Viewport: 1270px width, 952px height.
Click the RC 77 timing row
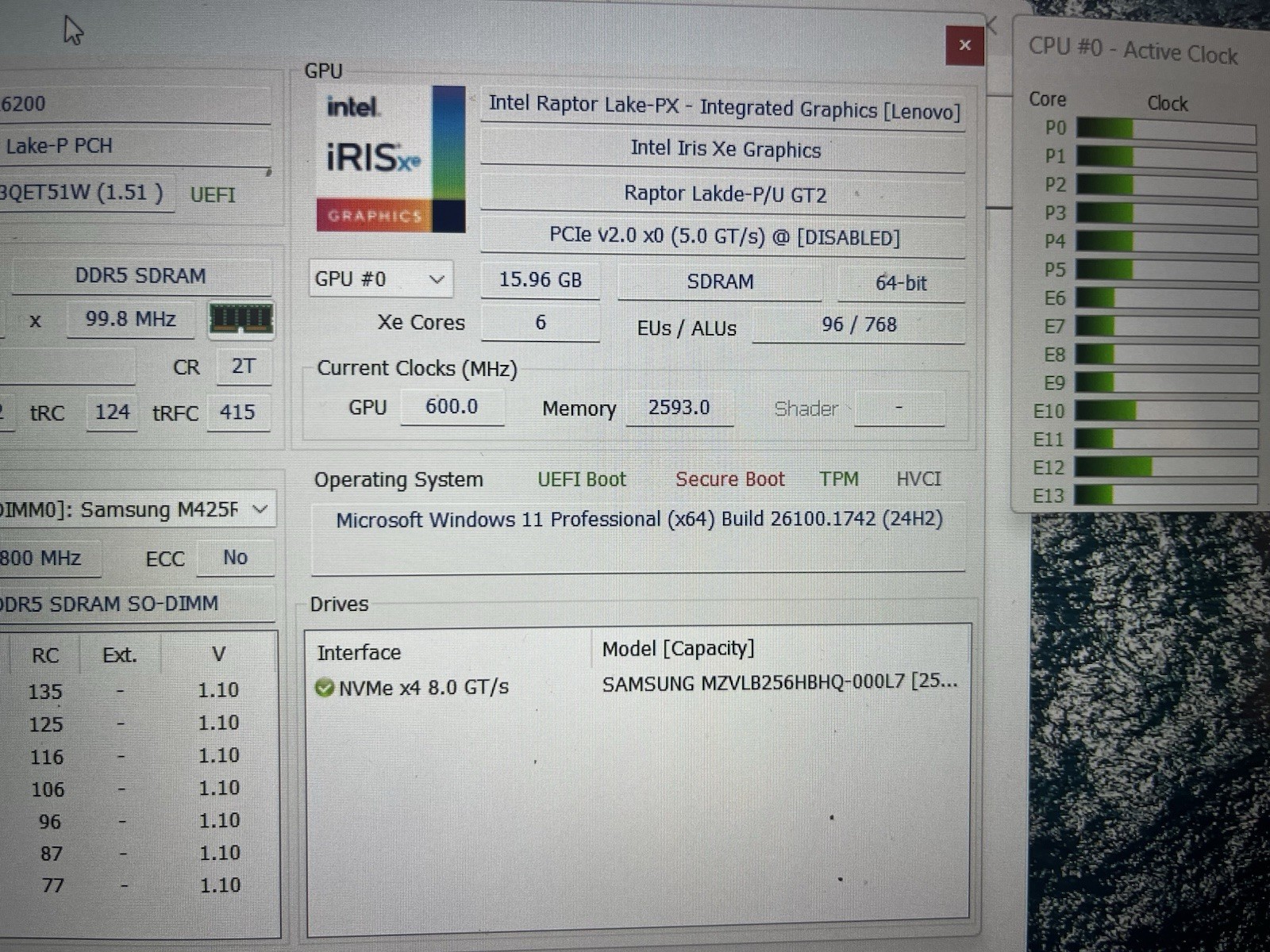click(x=140, y=885)
